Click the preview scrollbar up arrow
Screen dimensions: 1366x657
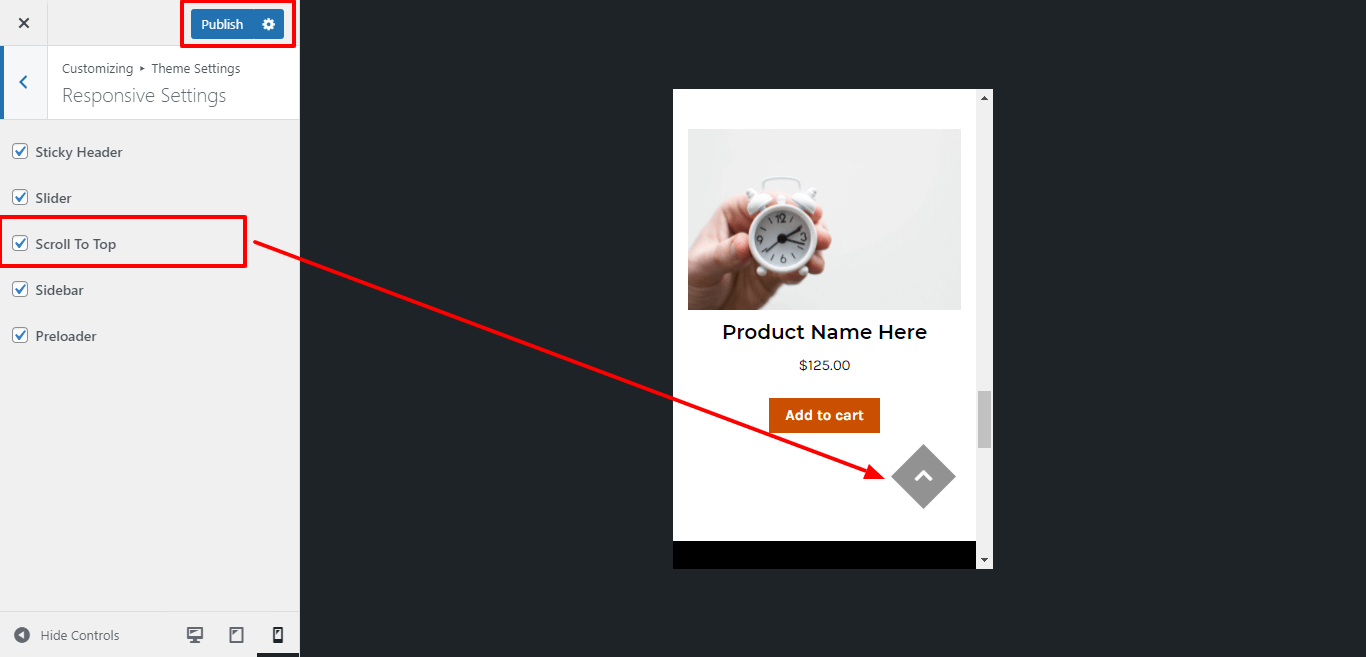pyautogui.click(x=984, y=98)
